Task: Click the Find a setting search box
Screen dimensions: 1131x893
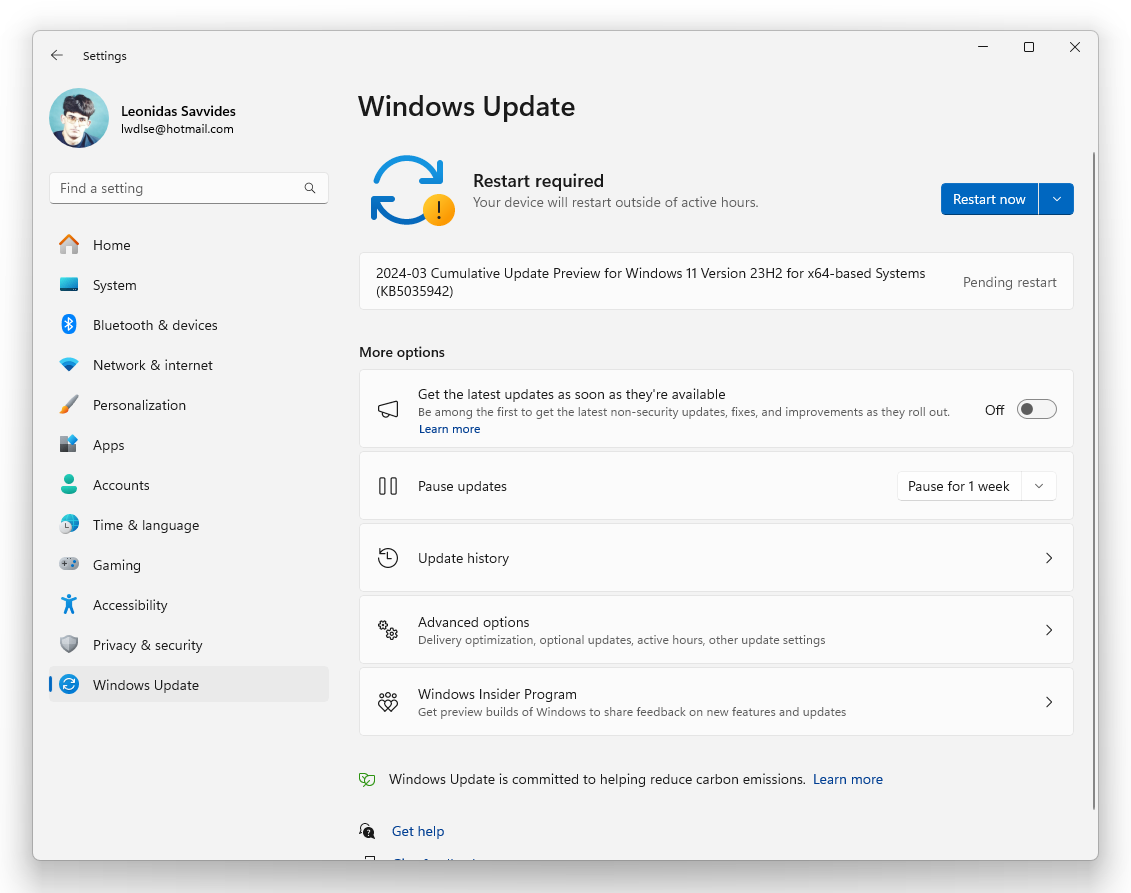Action: 189,188
